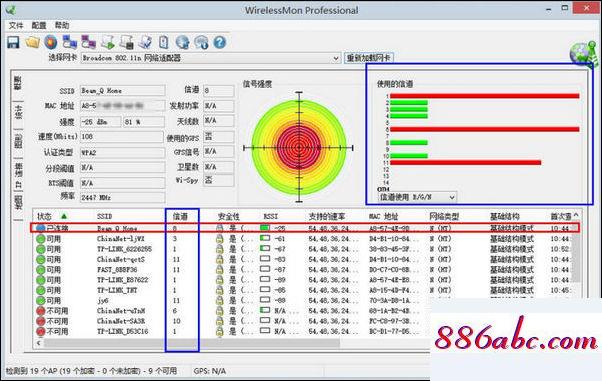This screenshot has width=602, height=381.
Task: Expand the Broadcom 802.11n adapter dropdown
Action: [336, 58]
